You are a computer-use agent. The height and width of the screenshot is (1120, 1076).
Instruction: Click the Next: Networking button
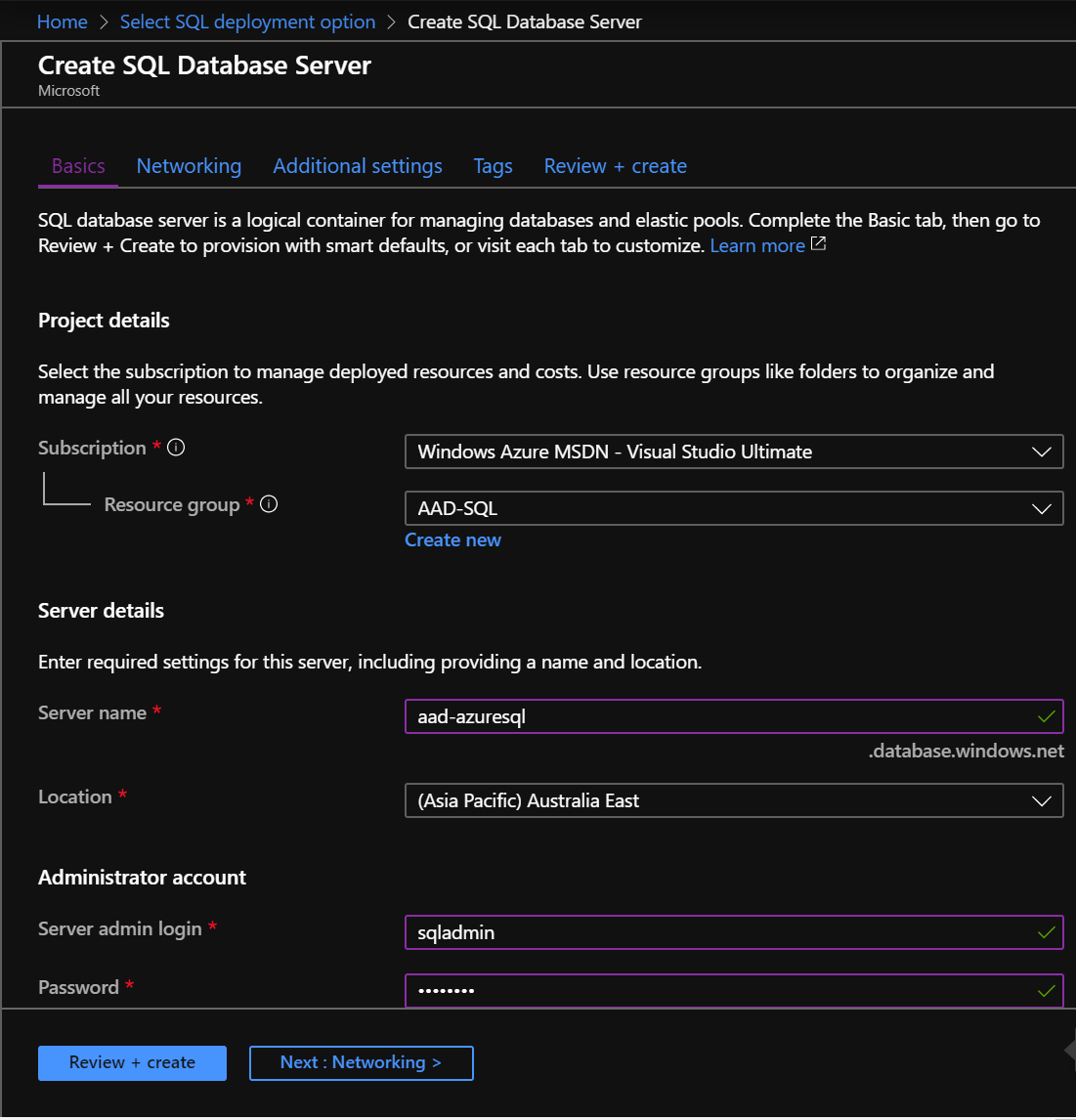[361, 1062]
